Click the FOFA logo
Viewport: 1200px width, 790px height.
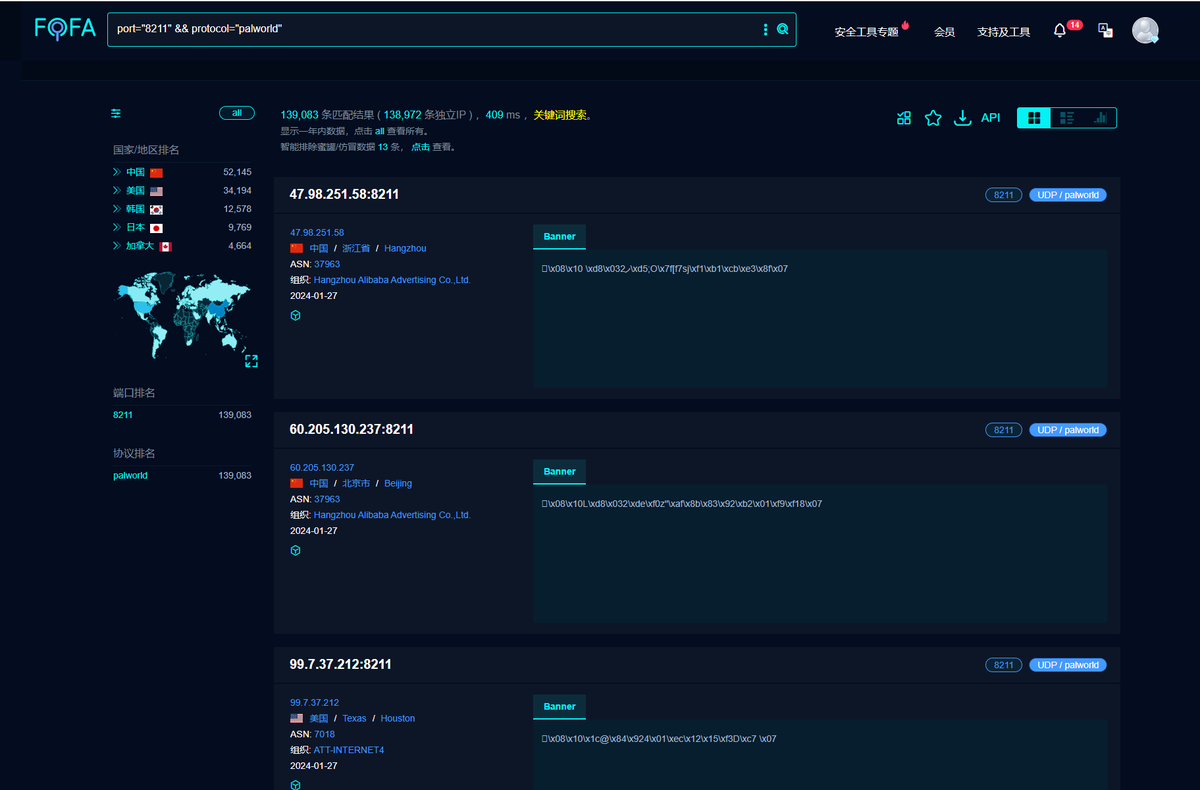[x=65, y=28]
